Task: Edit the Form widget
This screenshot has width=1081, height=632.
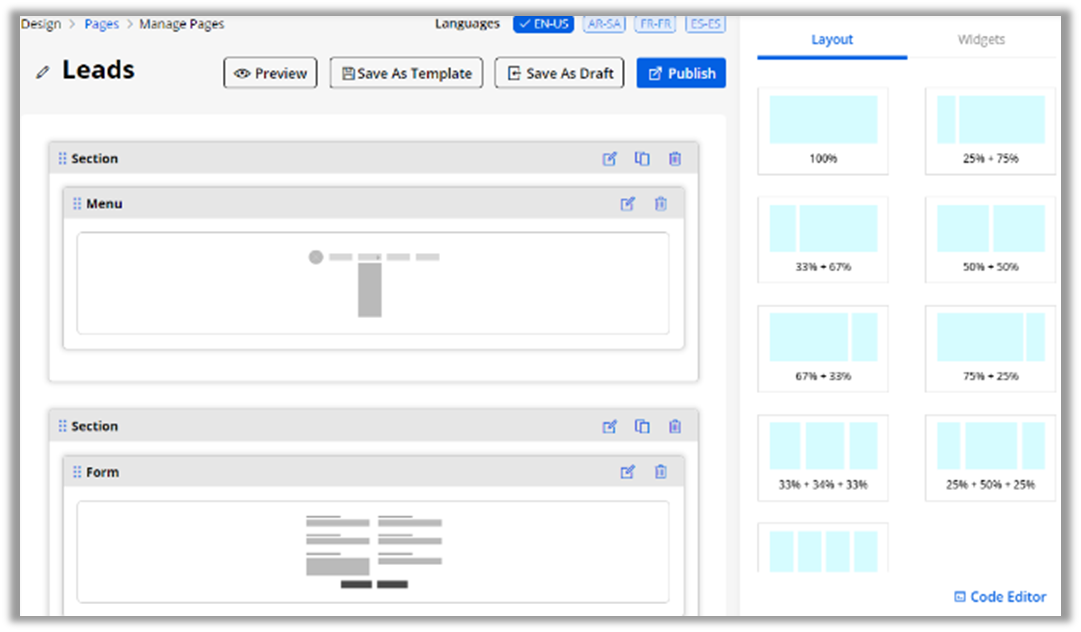Action: (627, 472)
